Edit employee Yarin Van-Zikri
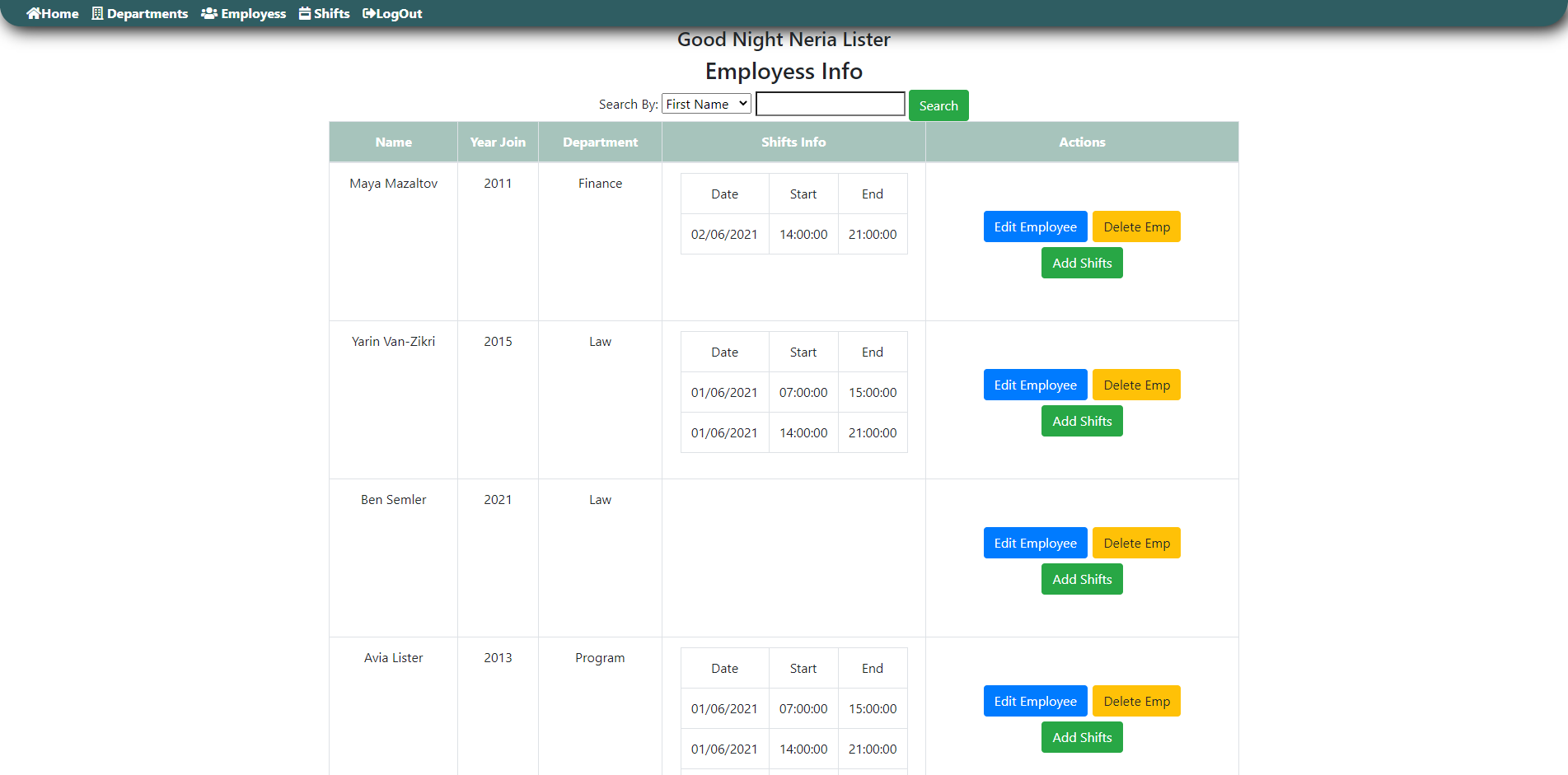Viewport: 1568px width, 775px height. (x=1036, y=385)
